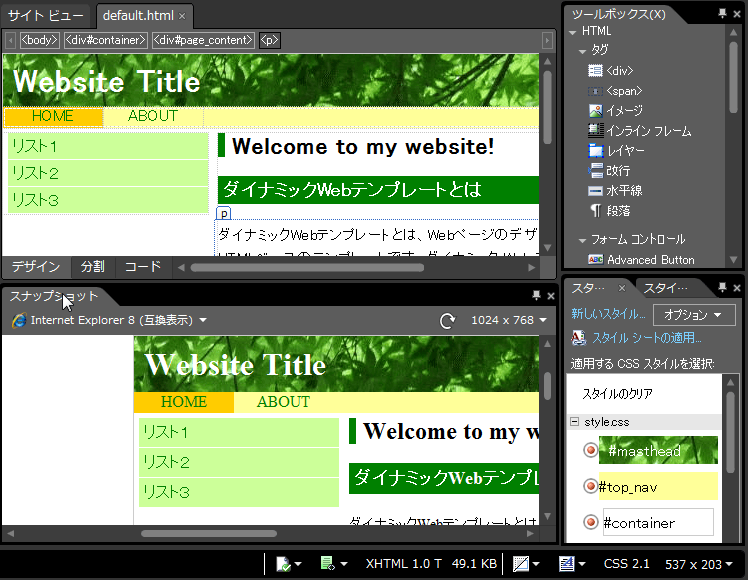Open compatibility icon dropdown arrow in status bar
The height and width of the screenshot is (580, 748).
[298, 564]
